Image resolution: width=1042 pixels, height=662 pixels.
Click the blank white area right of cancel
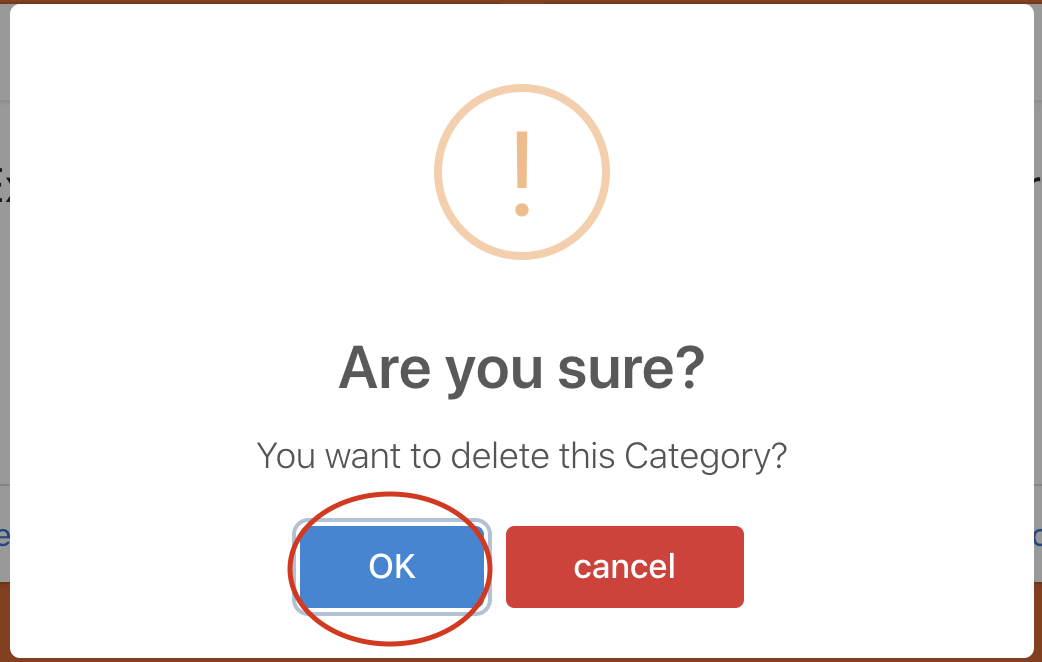[x=890, y=567]
